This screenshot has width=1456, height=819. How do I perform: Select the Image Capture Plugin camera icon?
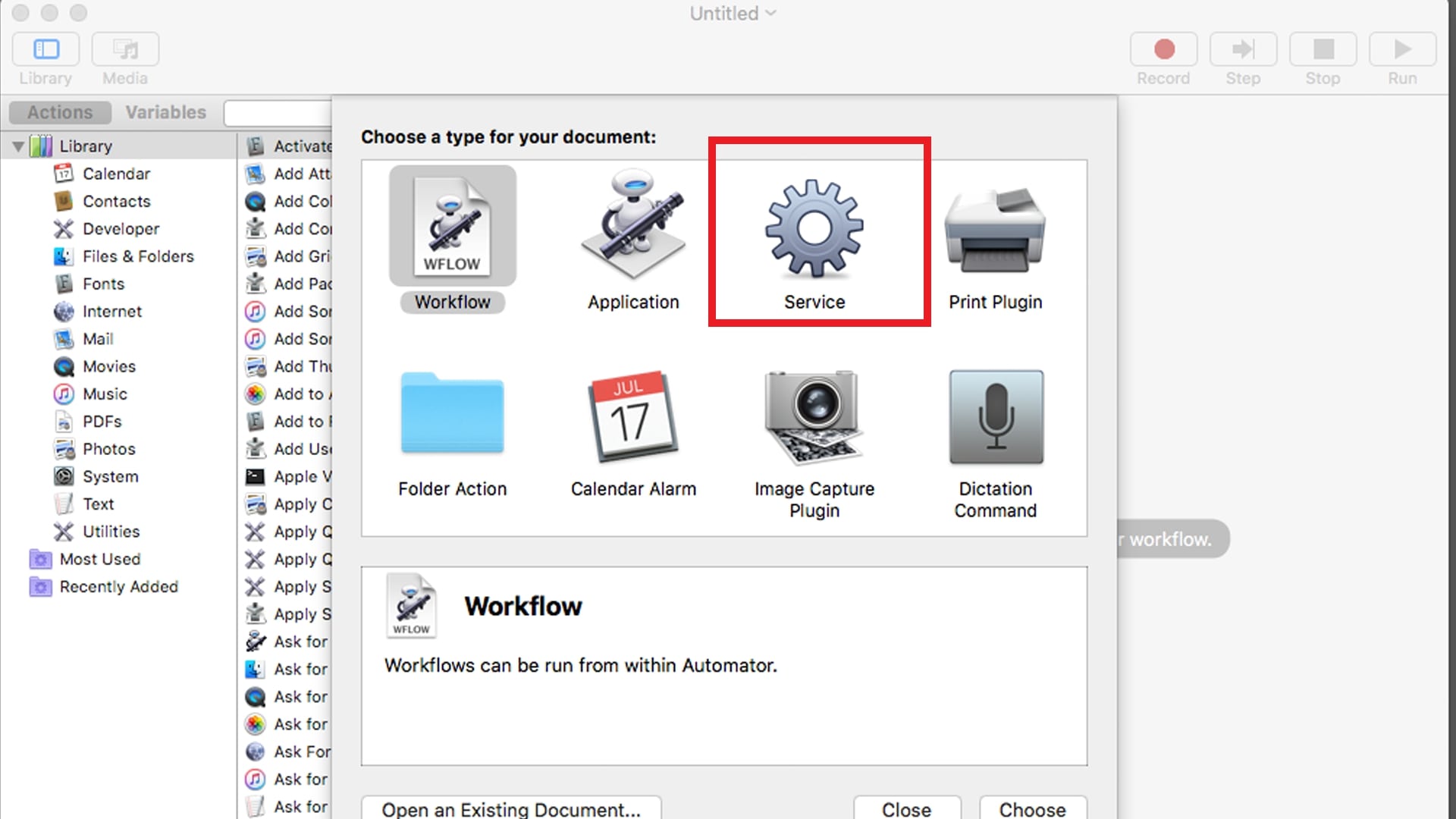point(814,417)
